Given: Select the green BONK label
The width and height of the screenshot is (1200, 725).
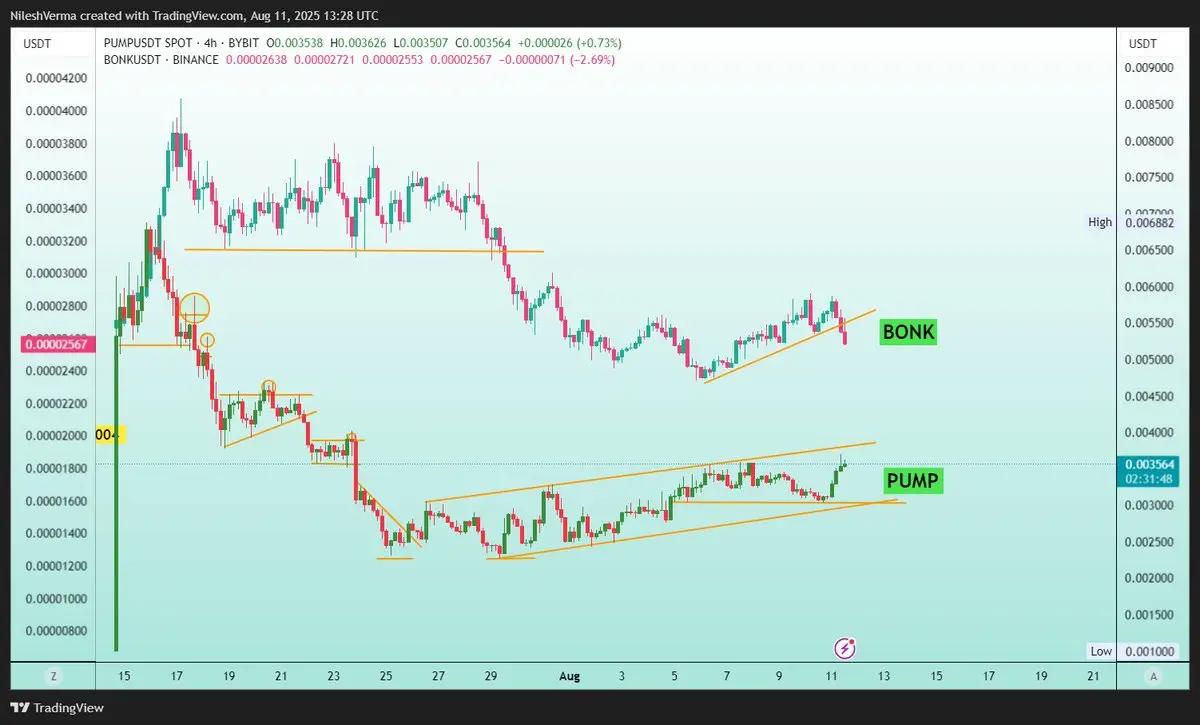Looking at the screenshot, I should pyautogui.click(x=908, y=332).
